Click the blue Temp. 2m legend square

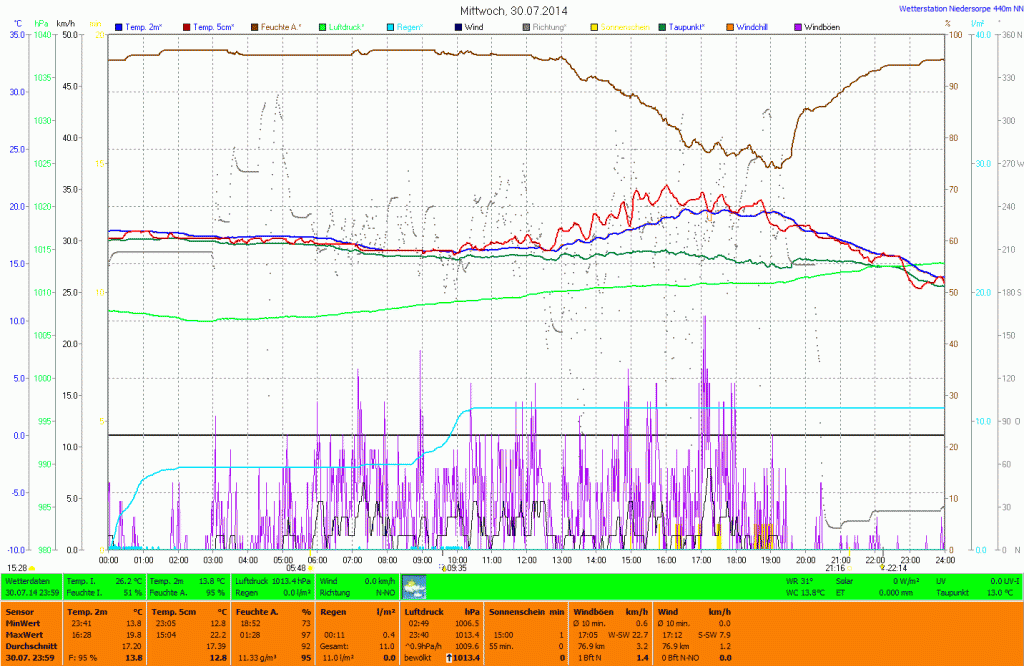coord(121,26)
